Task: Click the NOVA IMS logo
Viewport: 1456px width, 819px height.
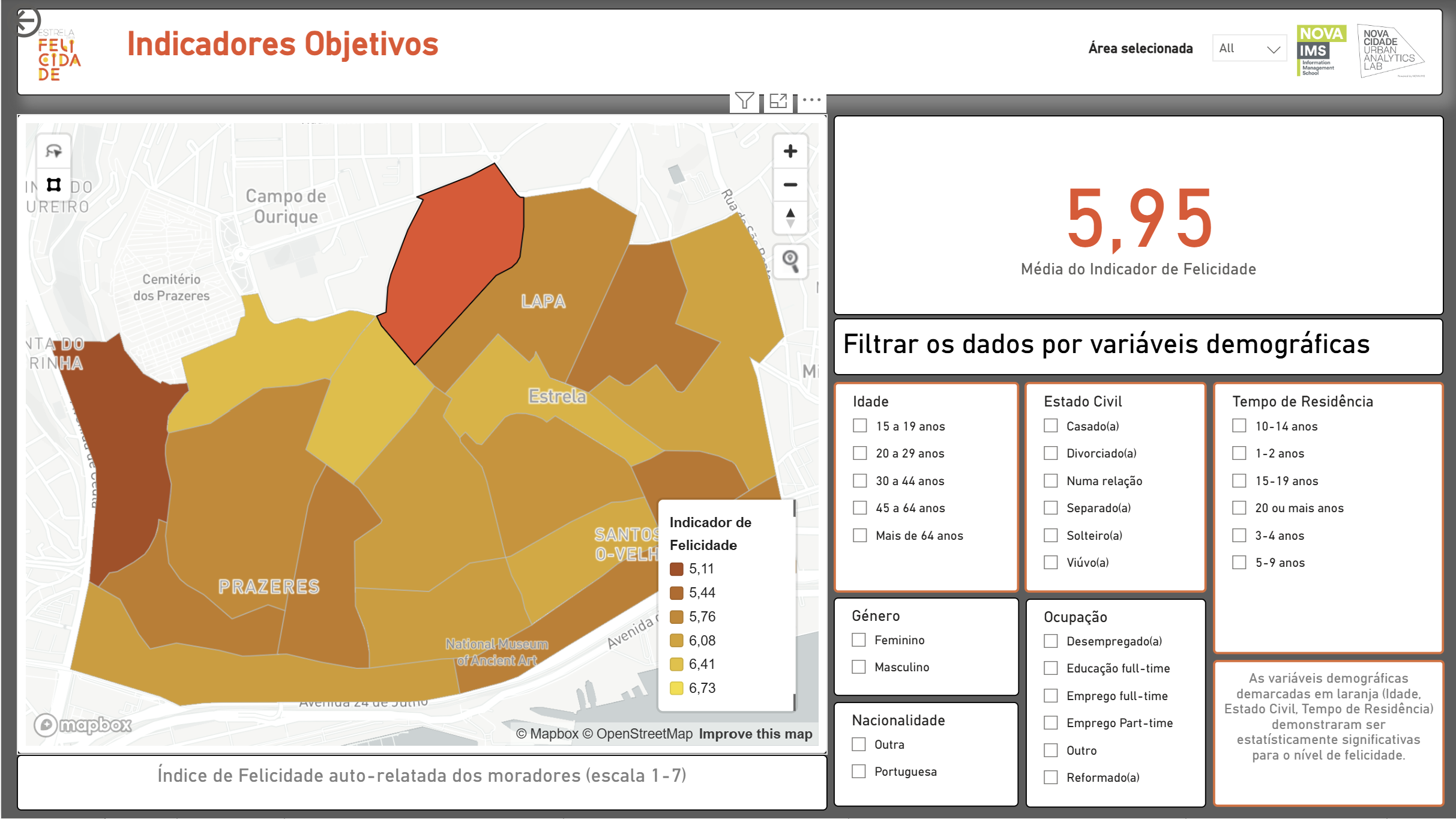Action: pyautogui.click(x=1321, y=50)
